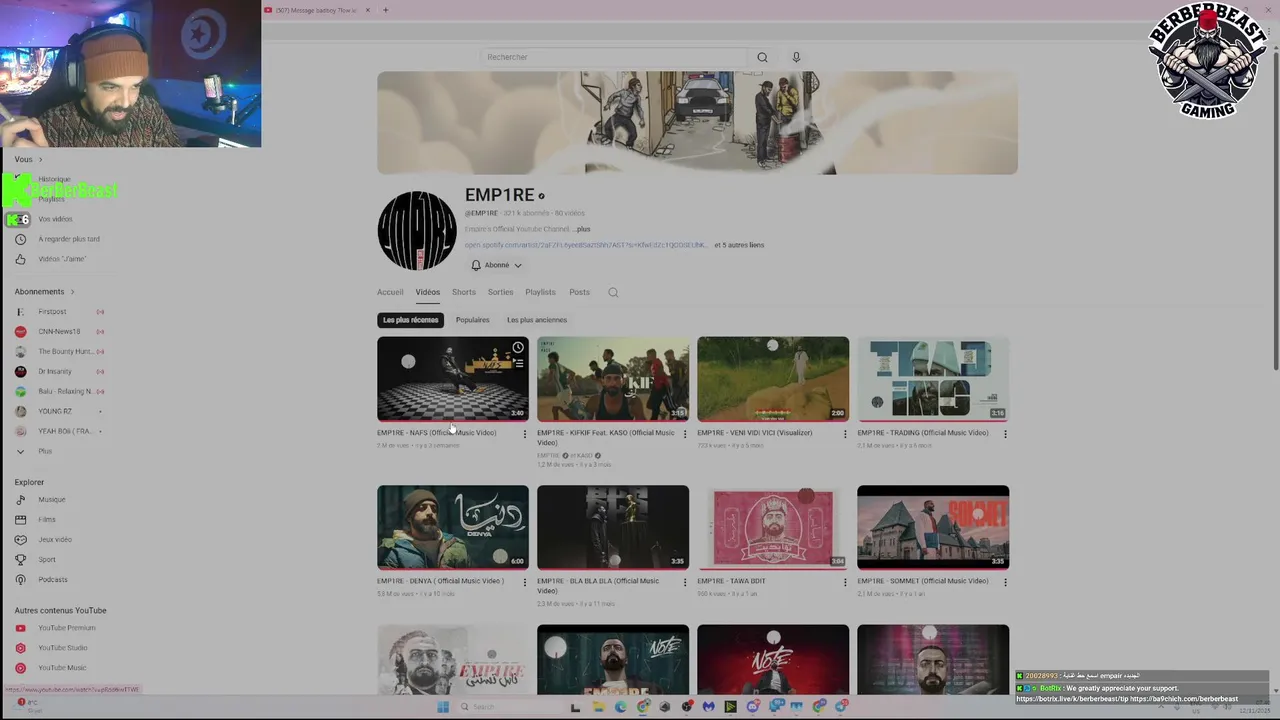Switch to the Sorties channel tab
1280x720 pixels.
[x=501, y=292]
